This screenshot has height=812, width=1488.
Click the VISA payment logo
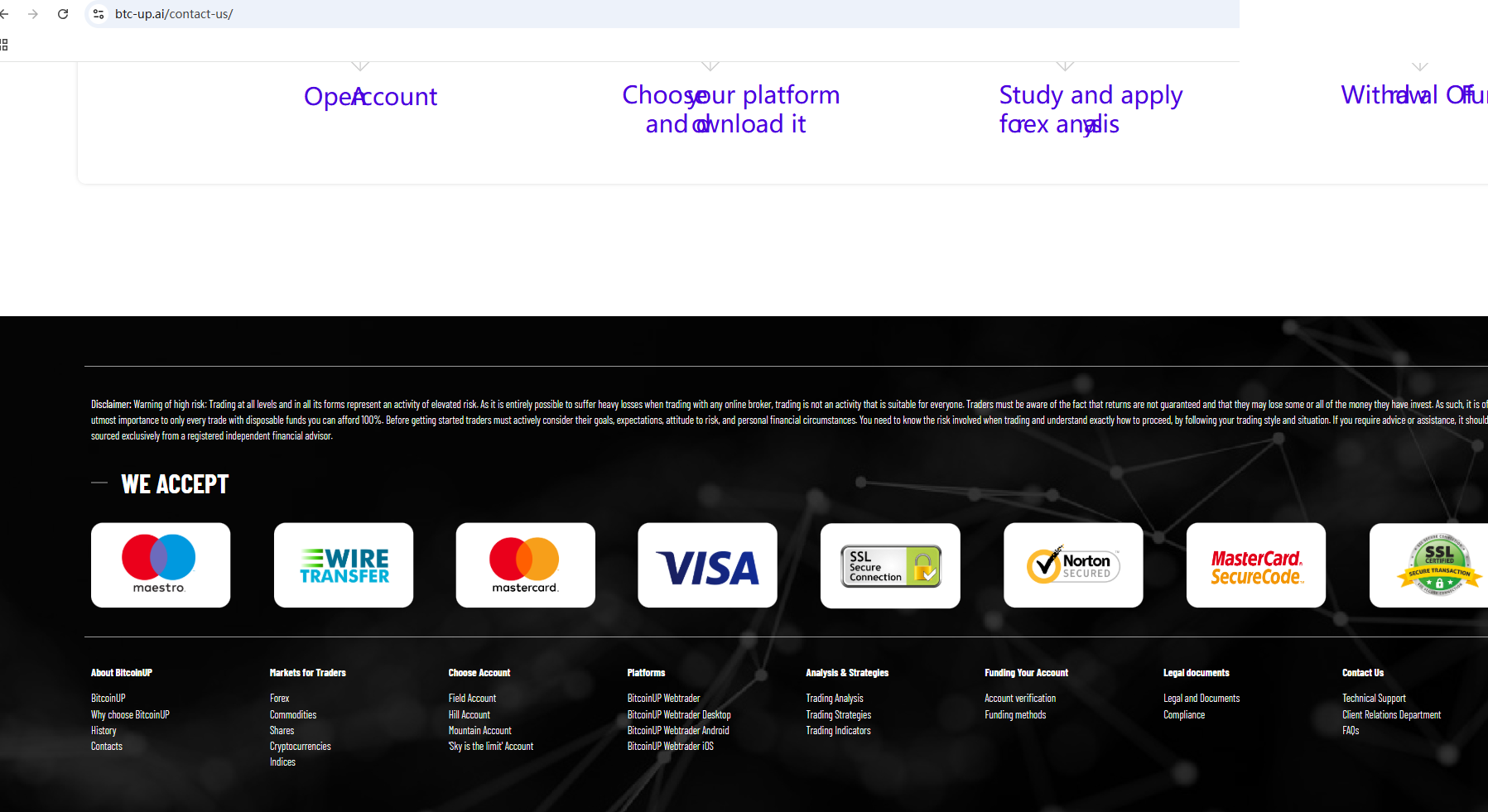(708, 565)
